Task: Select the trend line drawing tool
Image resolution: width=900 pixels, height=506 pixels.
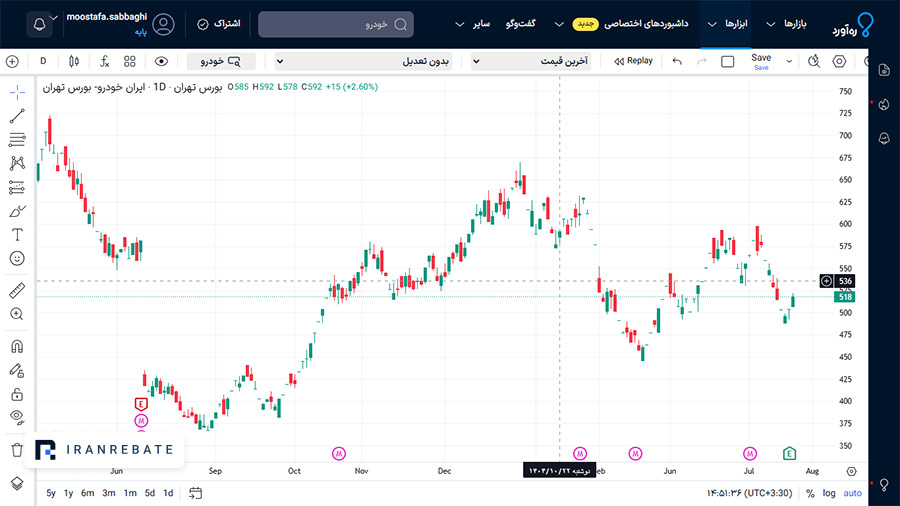Action: pos(17,116)
